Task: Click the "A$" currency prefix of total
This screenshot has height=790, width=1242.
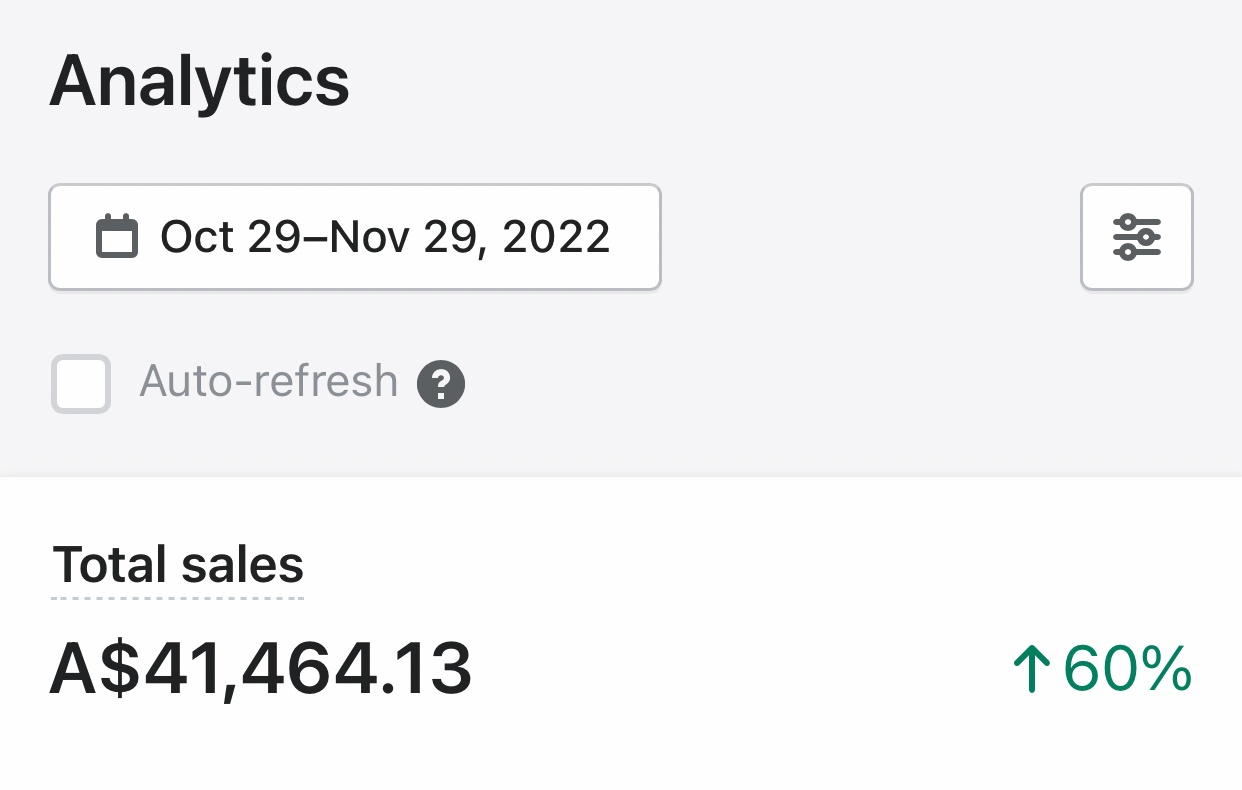Action: pos(95,668)
